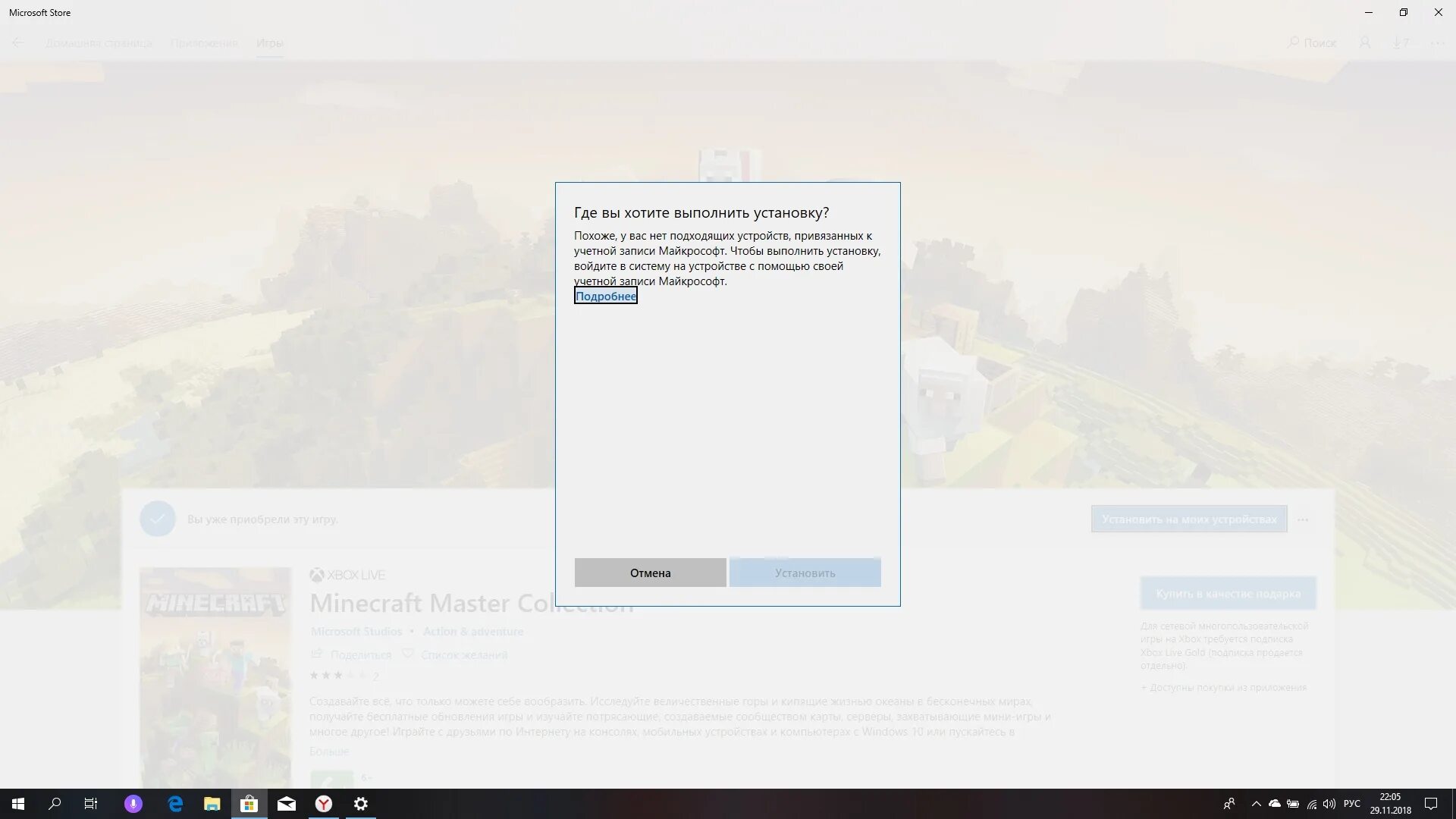
Task: Click Microsoft Store taskbar icon
Action: coord(249,804)
